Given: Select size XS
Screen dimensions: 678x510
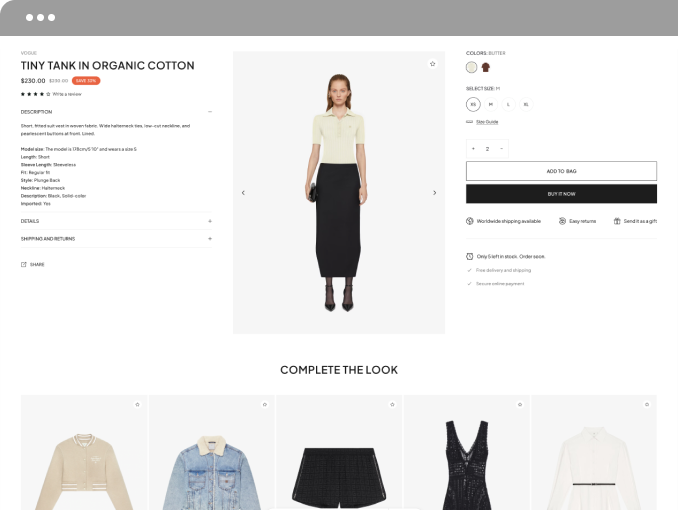Looking at the screenshot, I should pos(473,104).
